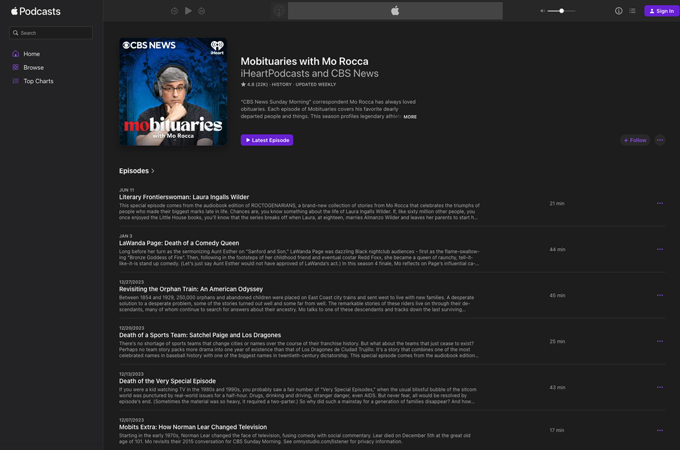Open Literary Frontierswoman: Laura Ingalls Wilder episode
The width and height of the screenshot is (680, 450).
[184, 197]
